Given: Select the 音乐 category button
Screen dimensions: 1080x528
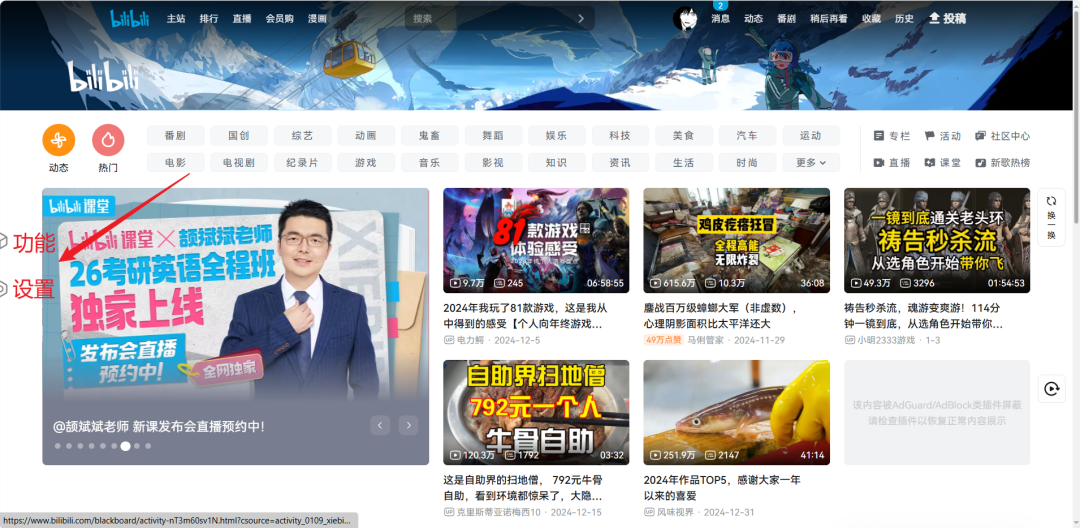Looking at the screenshot, I should click(x=430, y=163).
